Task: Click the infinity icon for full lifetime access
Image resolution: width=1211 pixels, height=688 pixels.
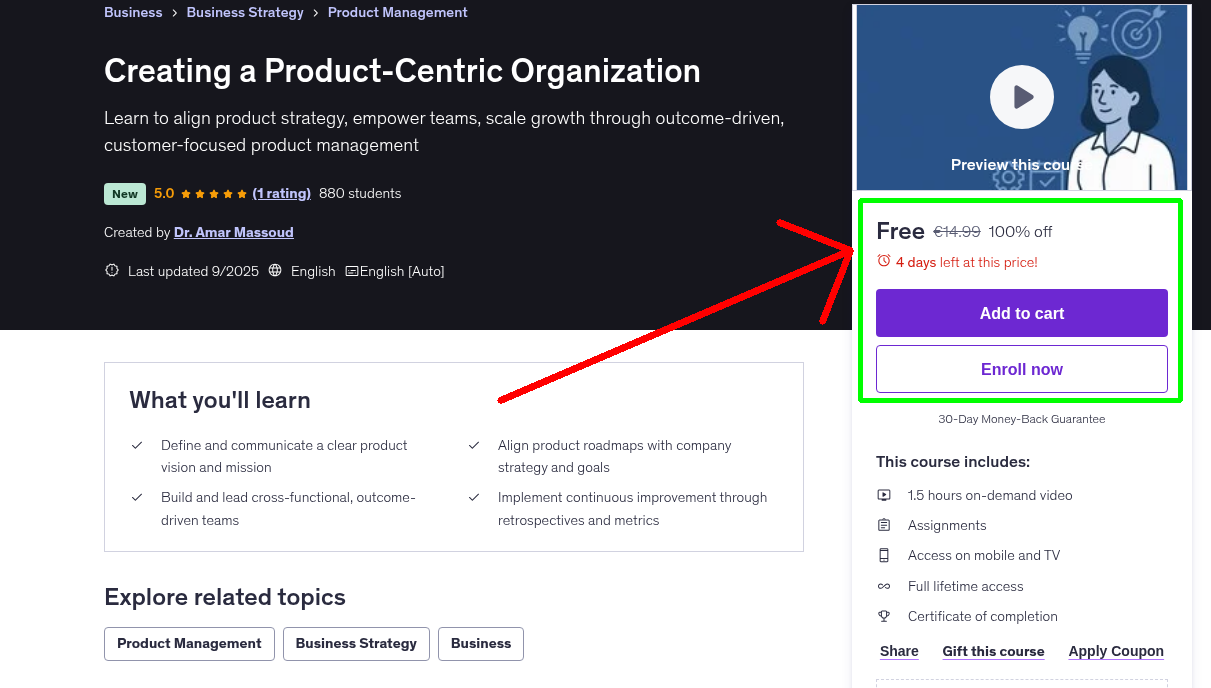Action: pyautogui.click(x=884, y=586)
